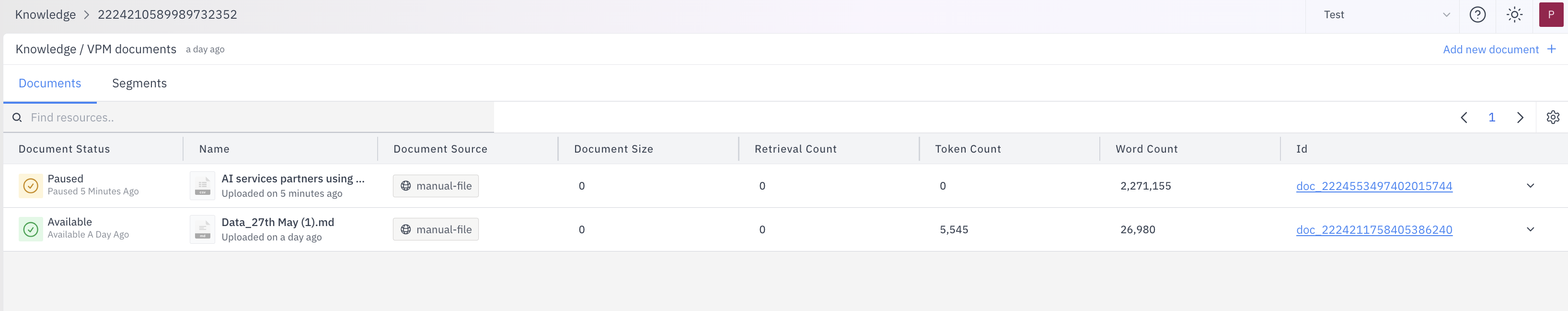Expand row details for Data_27th May (1).md
Screen dimensions: 1568x311
(x=1532, y=229)
